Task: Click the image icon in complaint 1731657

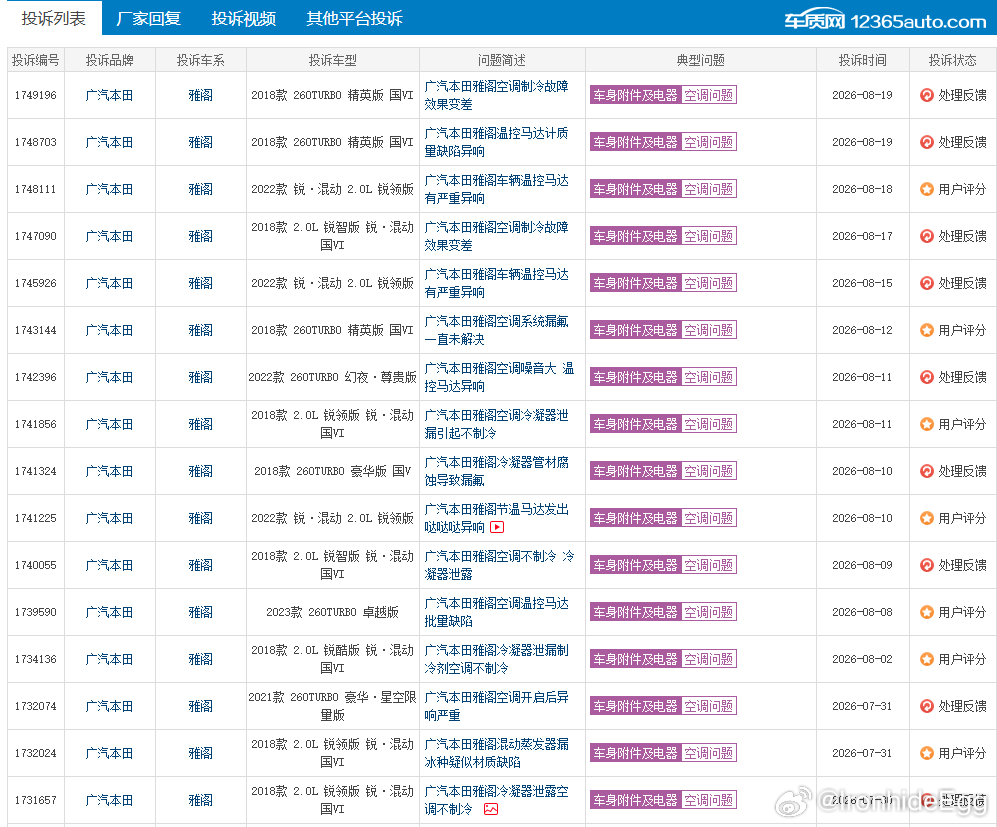Action: [491, 809]
